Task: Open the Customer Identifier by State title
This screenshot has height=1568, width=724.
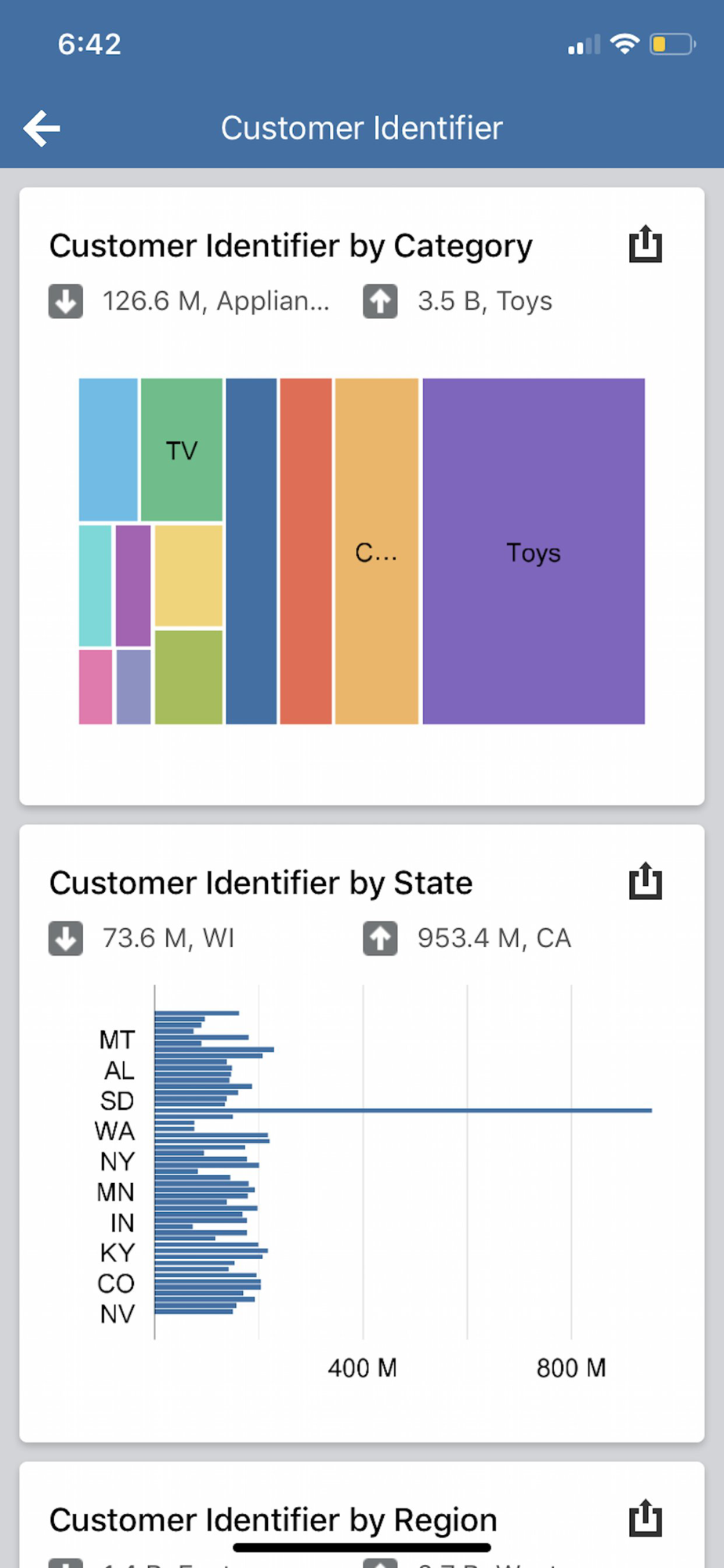Action: click(261, 884)
